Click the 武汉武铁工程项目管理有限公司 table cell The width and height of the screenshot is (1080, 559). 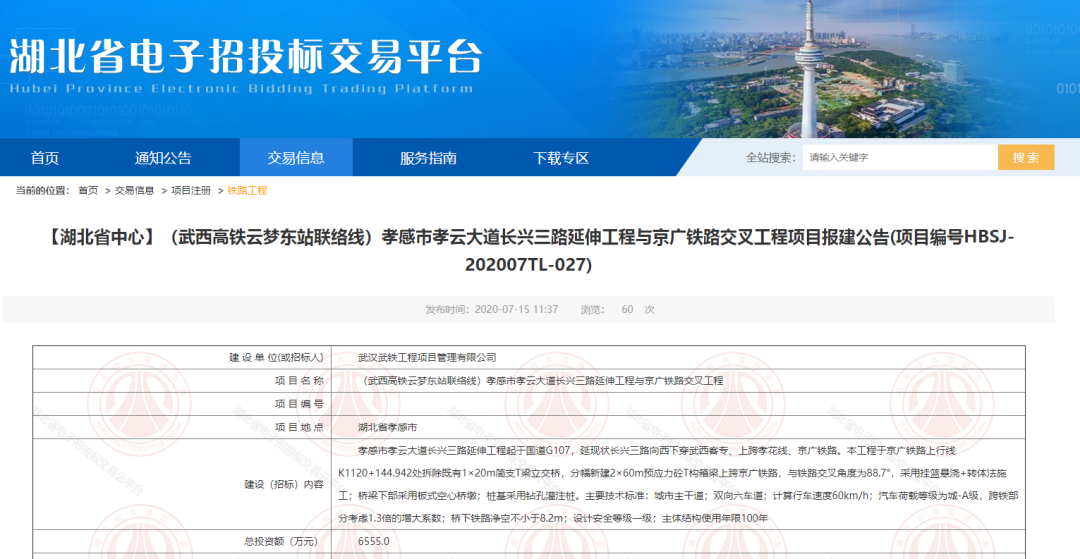click(x=427, y=357)
